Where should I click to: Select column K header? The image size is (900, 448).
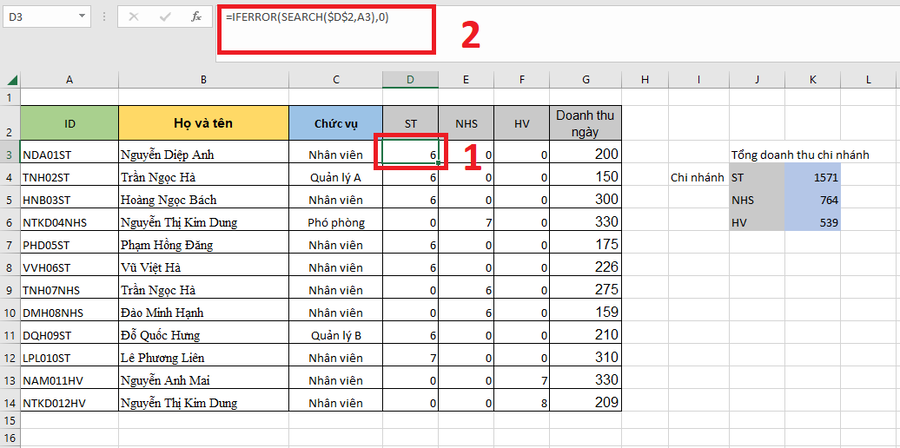(x=813, y=80)
